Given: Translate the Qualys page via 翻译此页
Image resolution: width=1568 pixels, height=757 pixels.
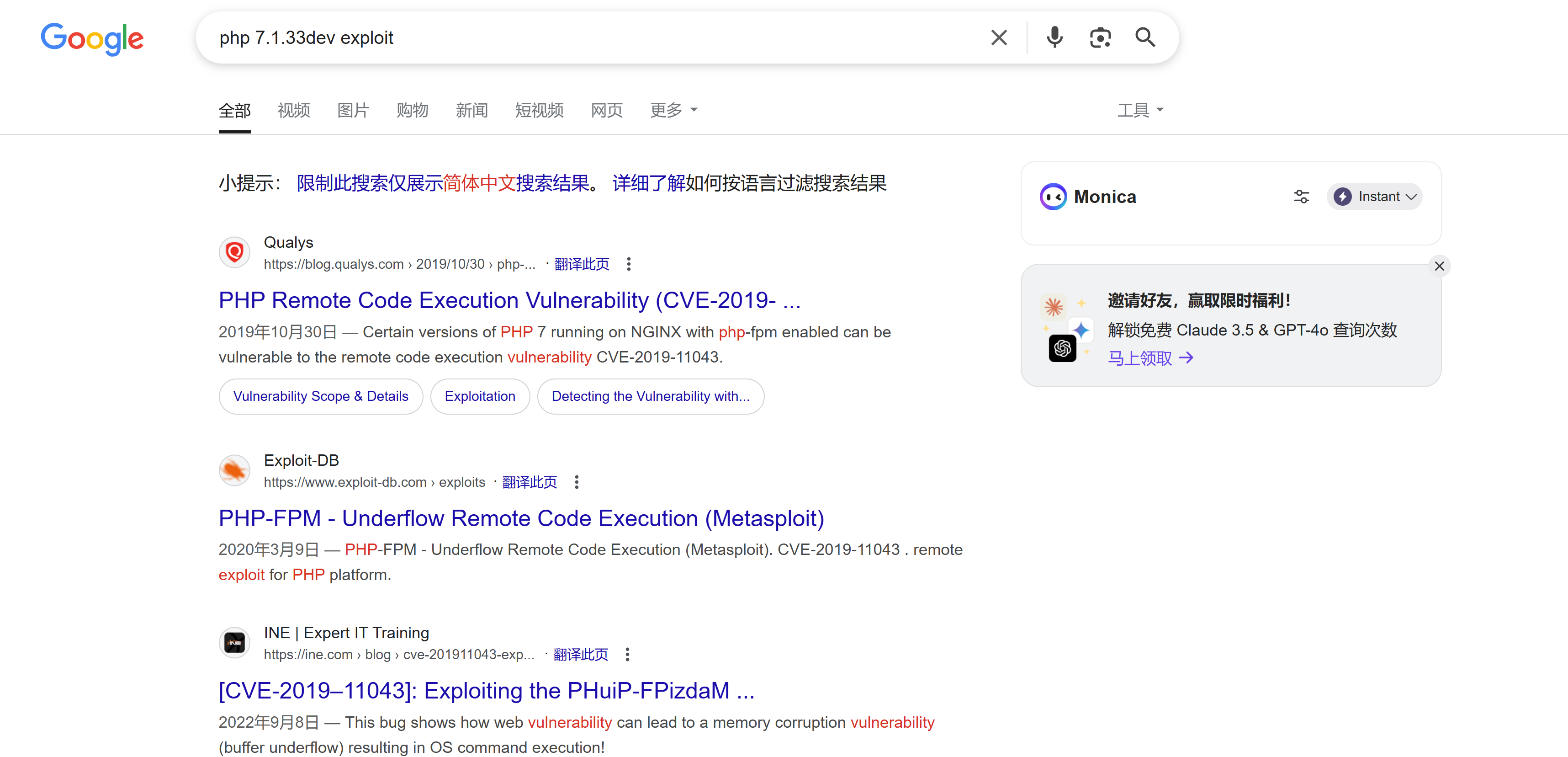Looking at the screenshot, I should point(581,264).
